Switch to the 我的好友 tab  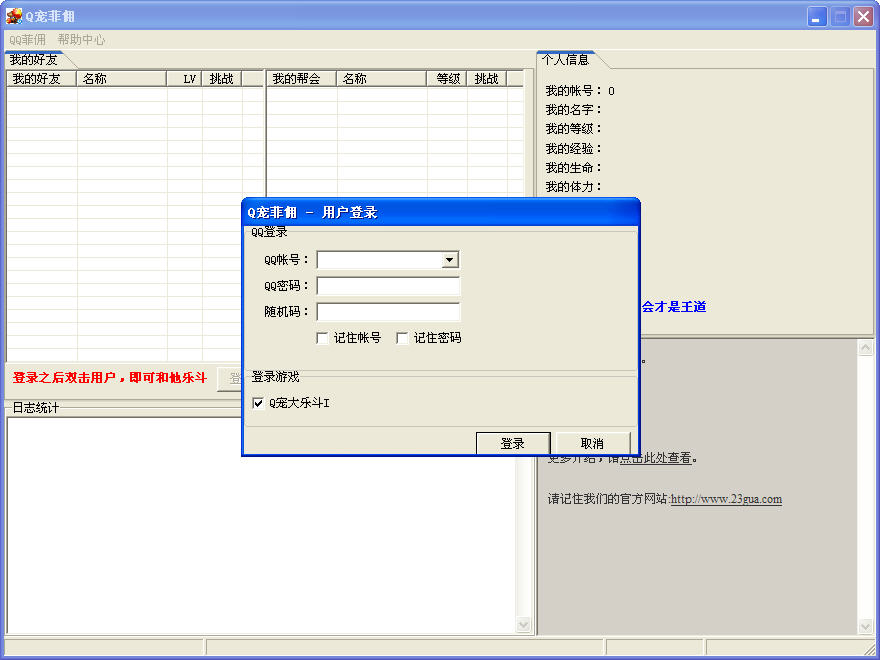(x=34, y=59)
